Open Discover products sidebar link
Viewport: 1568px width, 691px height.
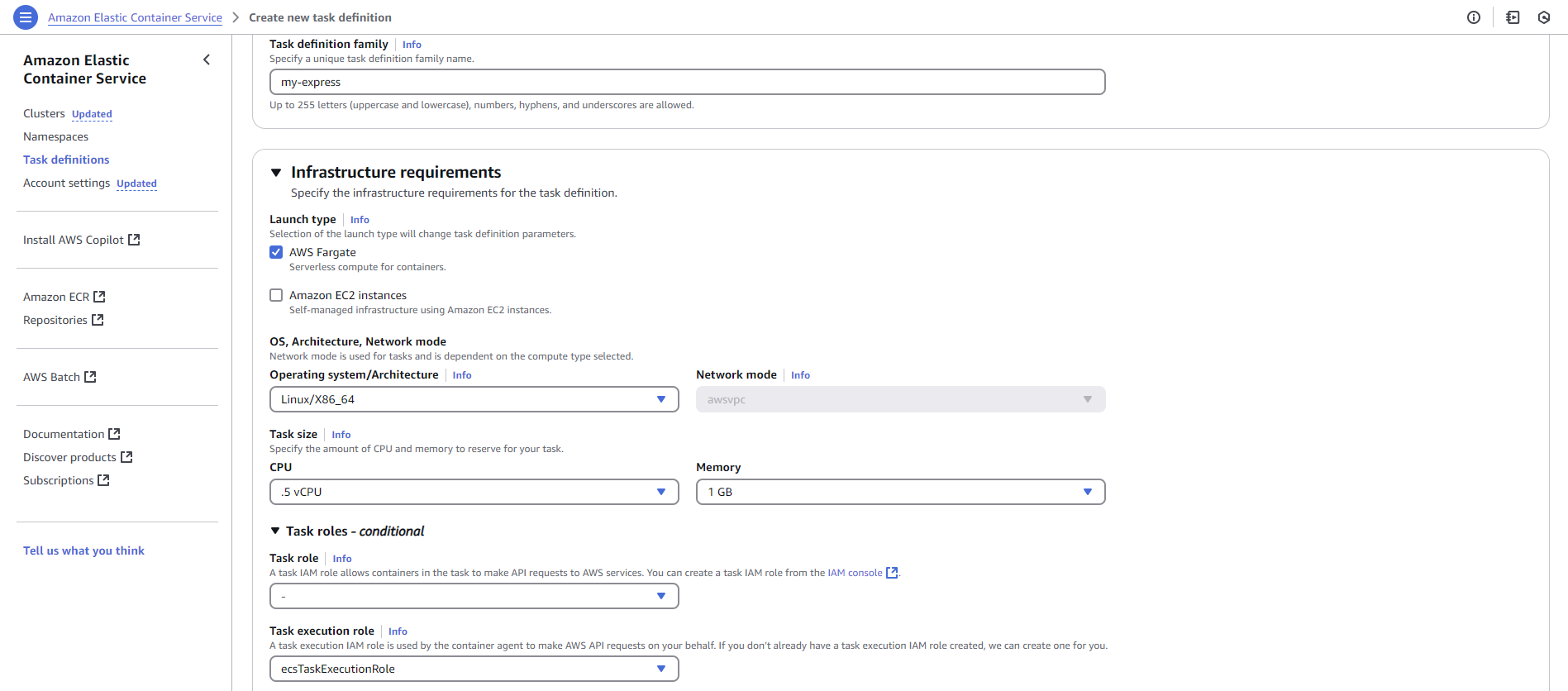(x=69, y=457)
